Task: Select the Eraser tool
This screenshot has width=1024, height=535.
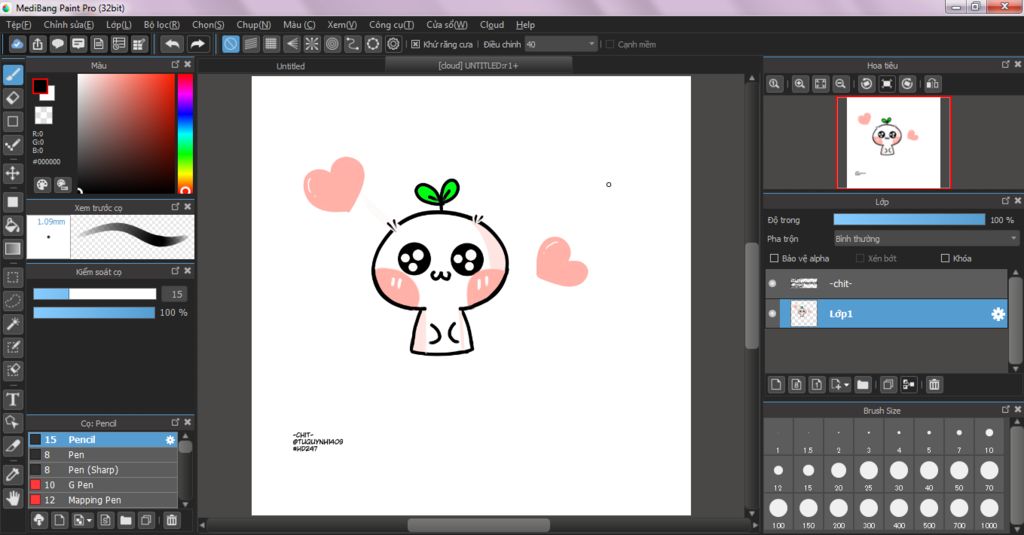Action: [x=13, y=98]
